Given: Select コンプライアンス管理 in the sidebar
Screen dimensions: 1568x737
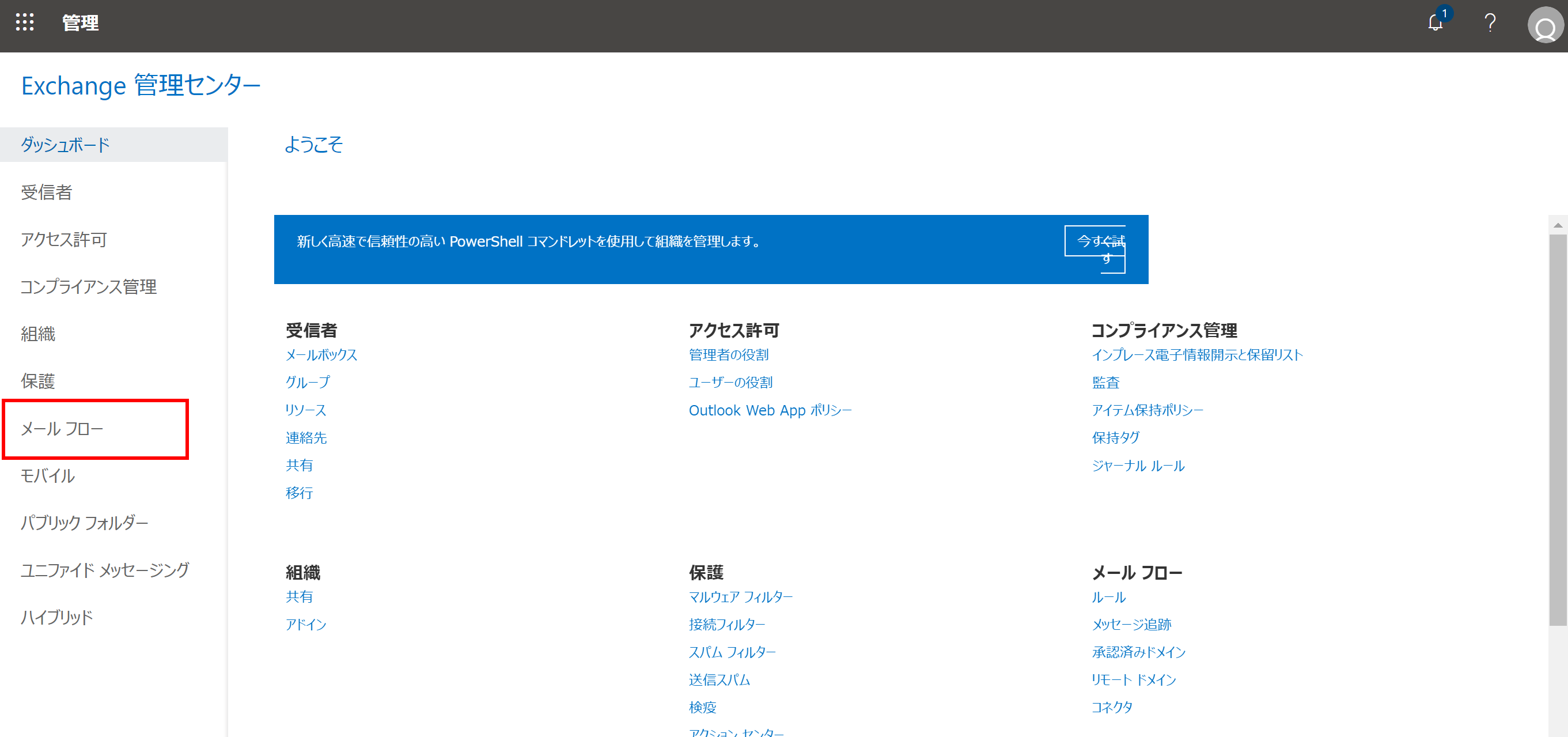Looking at the screenshot, I should coord(89,287).
